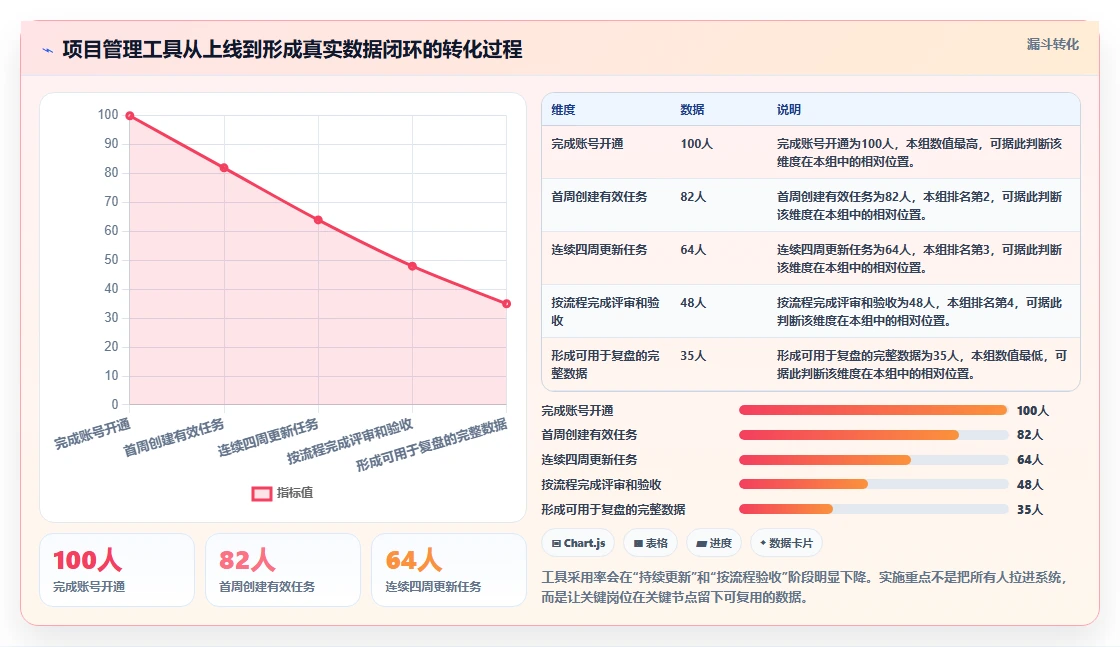Click table cell 按流程完成评审和验收
Viewport: 1120px width, 647px height.
pyautogui.click(x=605, y=311)
